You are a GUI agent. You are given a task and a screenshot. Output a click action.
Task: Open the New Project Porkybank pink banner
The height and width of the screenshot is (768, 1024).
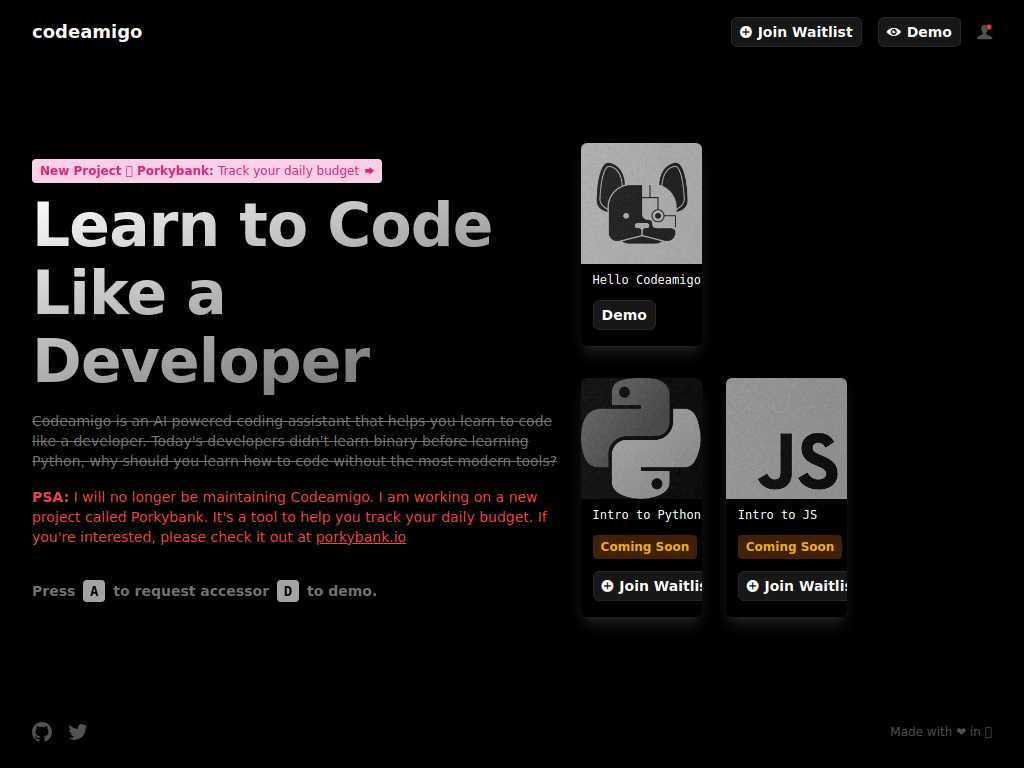pos(207,171)
